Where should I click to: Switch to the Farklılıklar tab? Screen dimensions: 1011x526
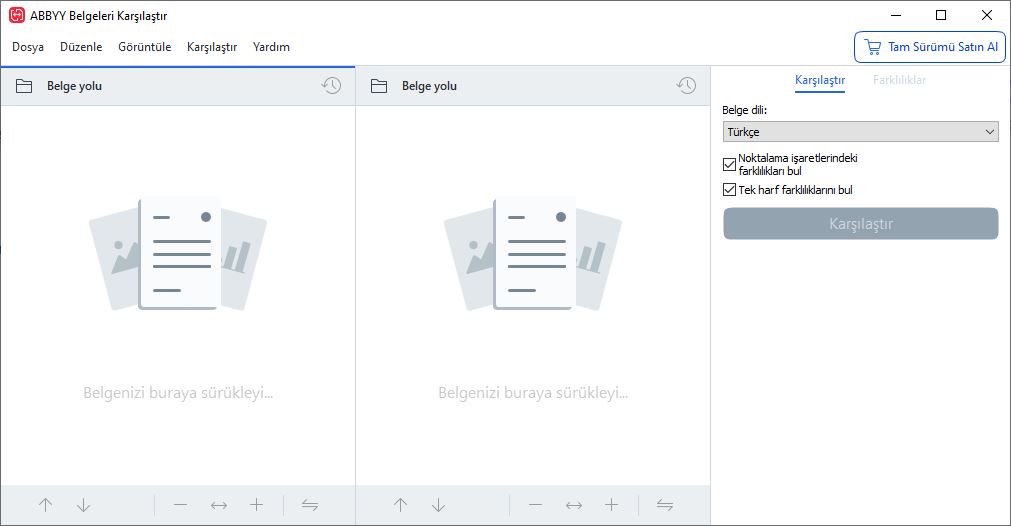(899, 80)
